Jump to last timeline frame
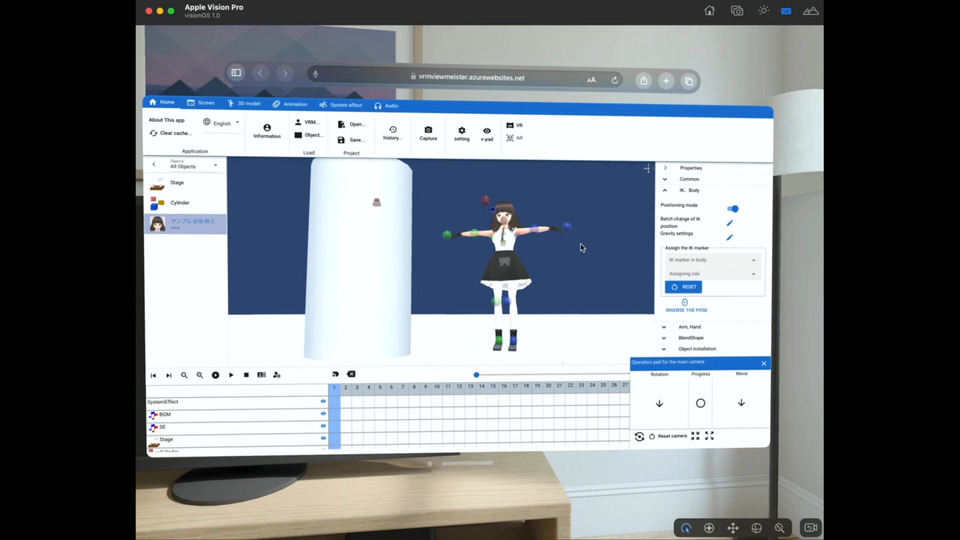960x540 pixels. point(169,375)
